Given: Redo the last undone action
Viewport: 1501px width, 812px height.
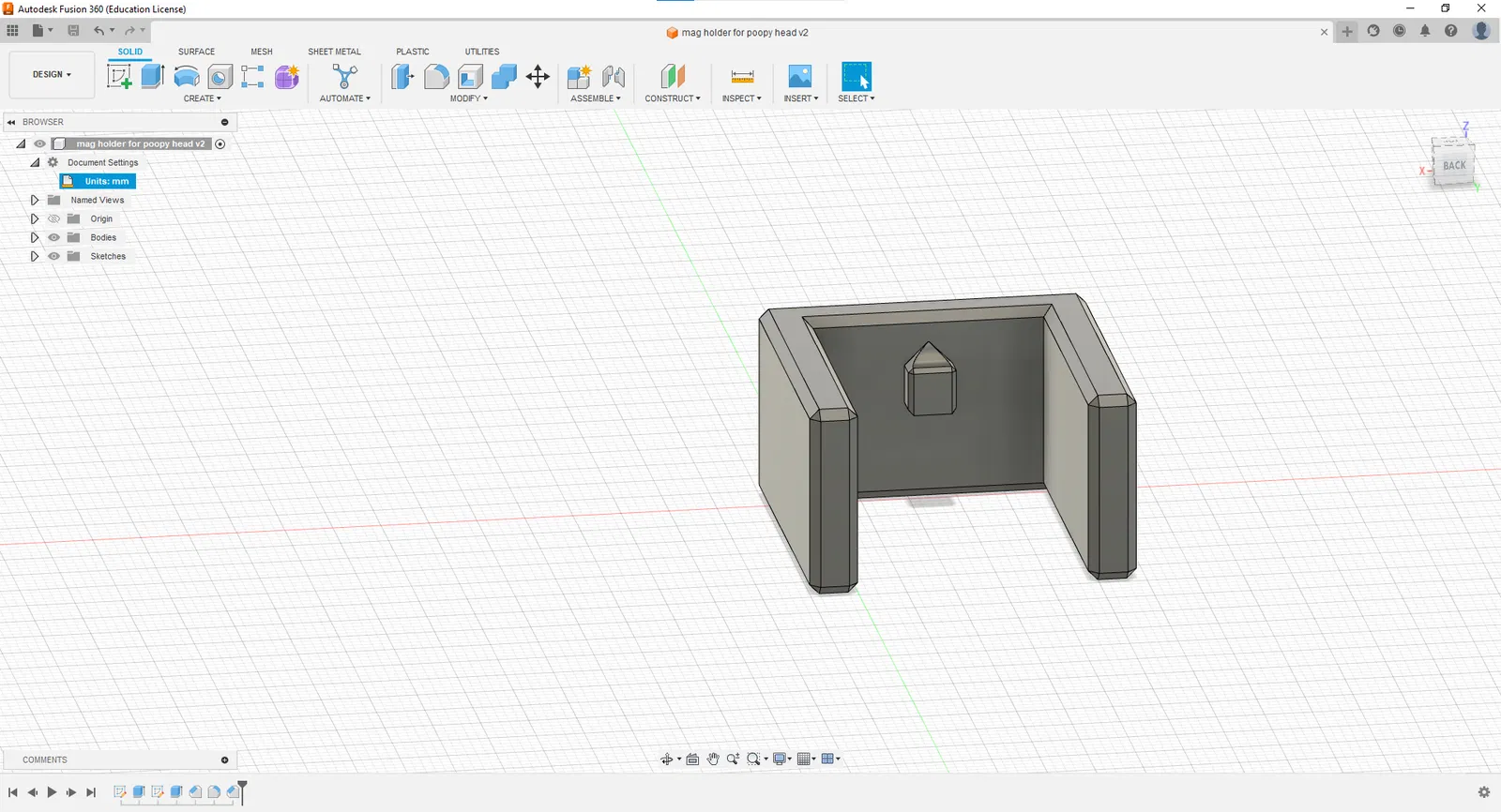Looking at the screenshot, I should click(x=129, y=31).
